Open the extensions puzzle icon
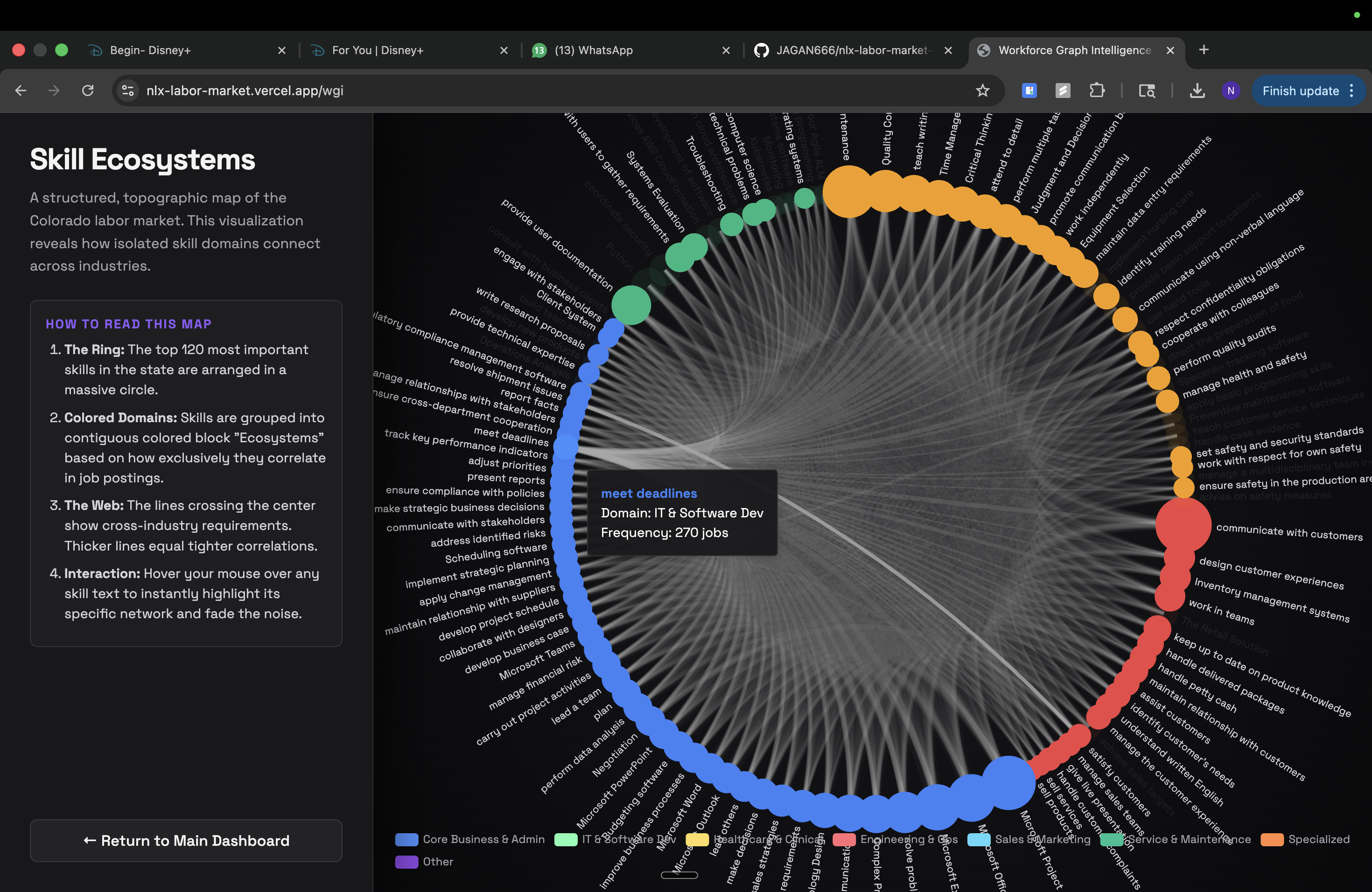The height and width of the screenshot is (892, 1372). [x=1097, y=91]
